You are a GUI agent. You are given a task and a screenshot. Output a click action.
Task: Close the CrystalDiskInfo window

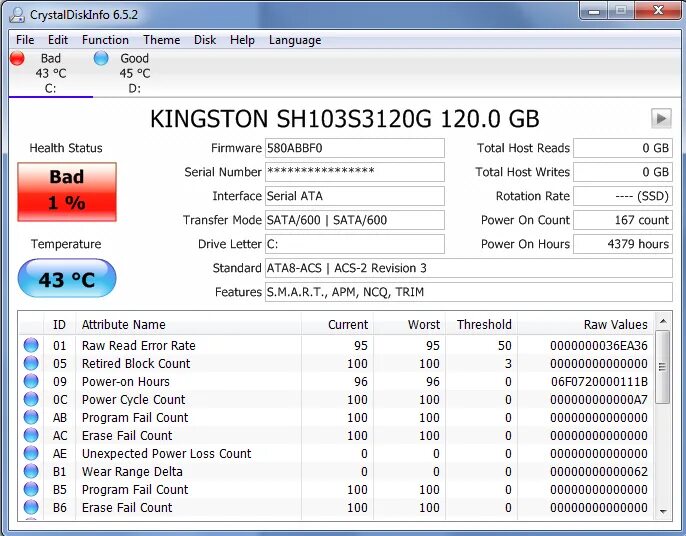point(658,11)
